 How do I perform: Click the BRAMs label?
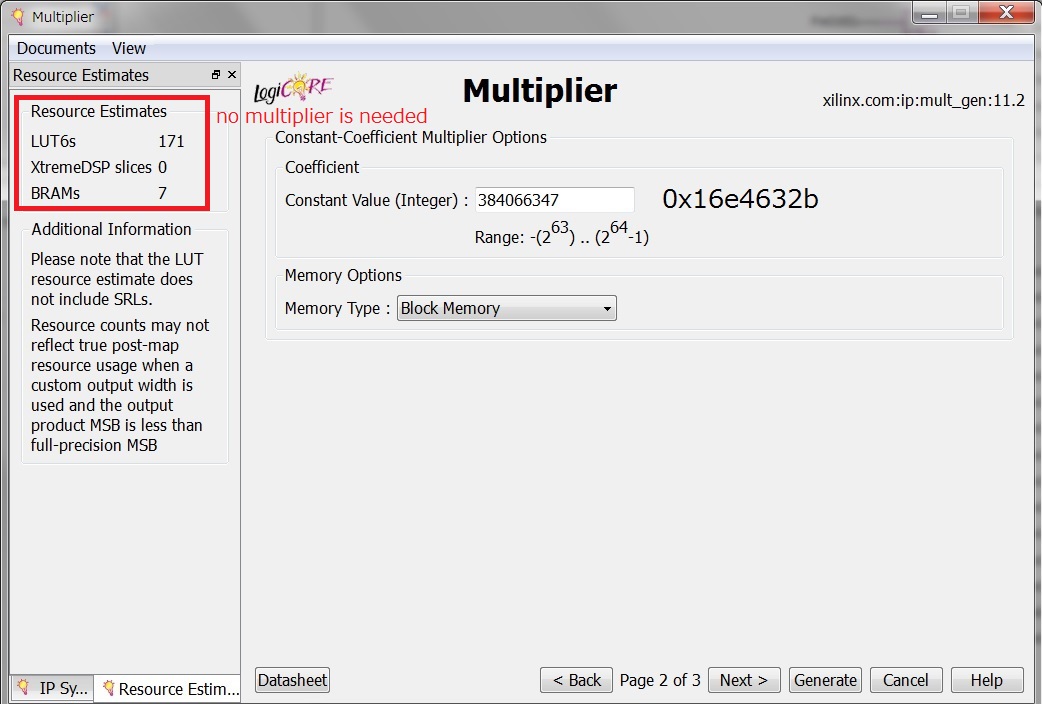(55, 193)
